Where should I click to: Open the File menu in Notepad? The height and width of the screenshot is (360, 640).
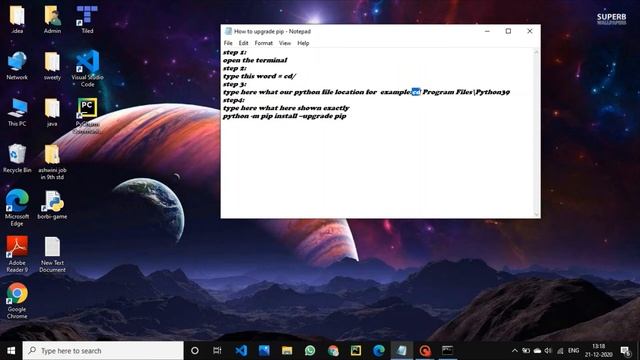(228, 43)
